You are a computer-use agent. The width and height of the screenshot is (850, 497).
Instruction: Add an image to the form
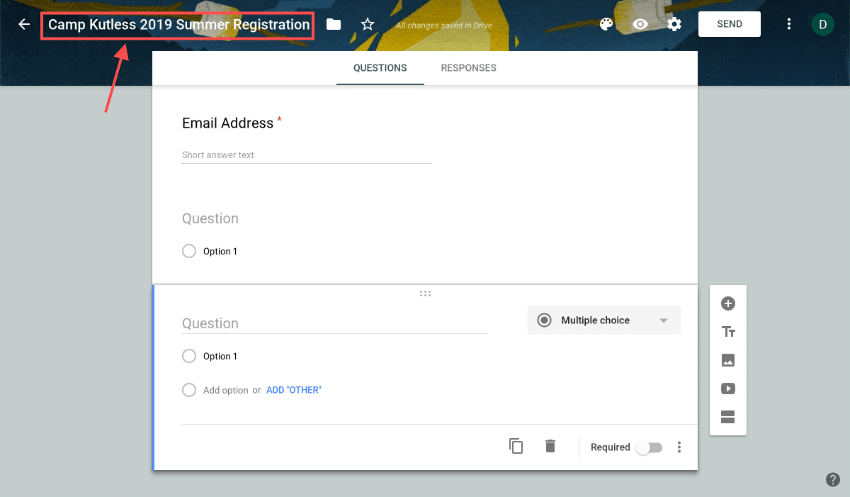coord(728,360)
